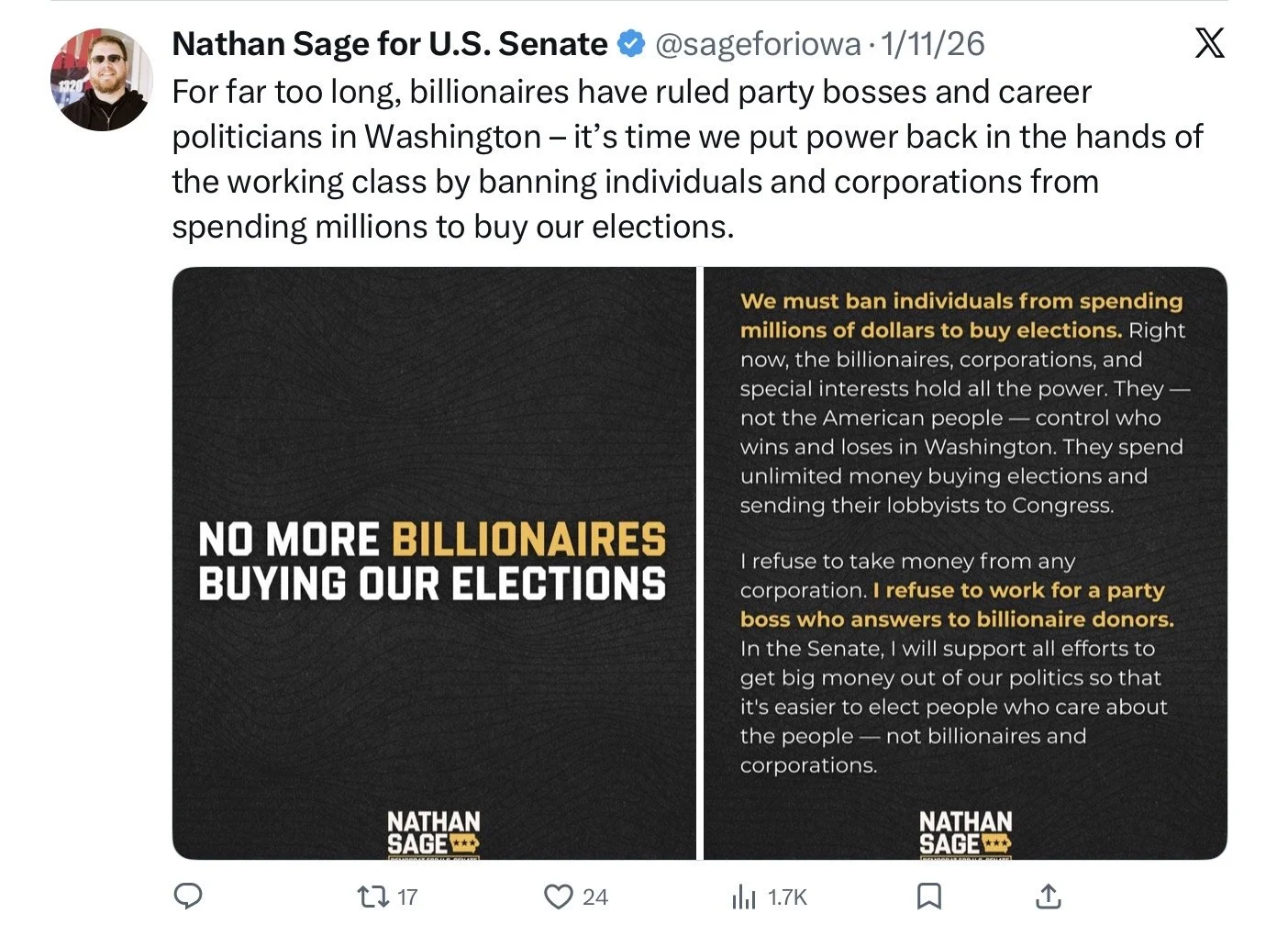Open the 1/11/26 tweet date link
The image size is (1288, 936).
(932, 43)
